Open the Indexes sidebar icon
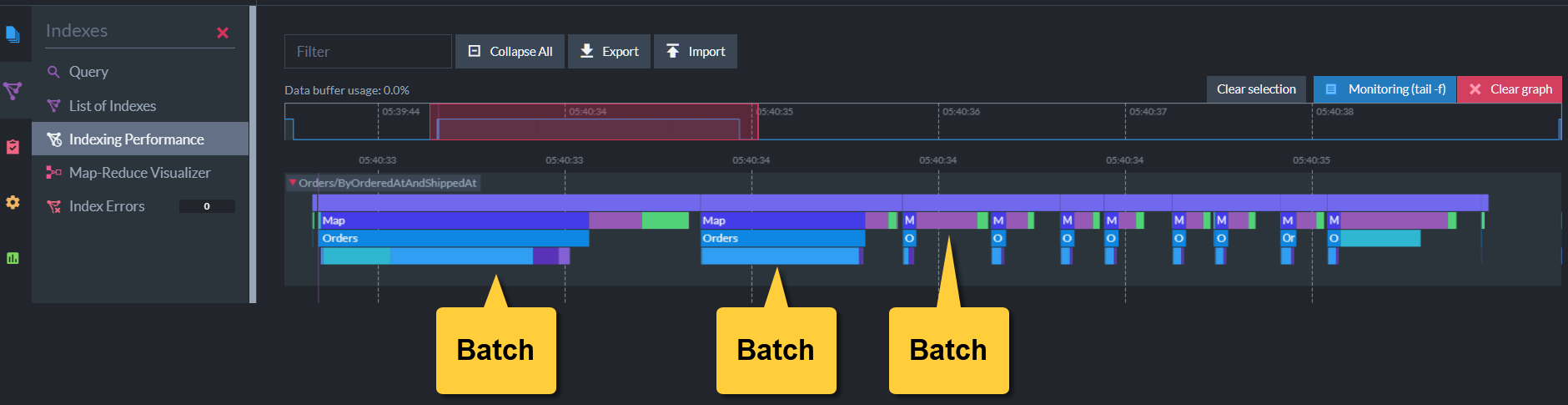The width and height of the screenshot is (1568, 405). pos(13,90)
